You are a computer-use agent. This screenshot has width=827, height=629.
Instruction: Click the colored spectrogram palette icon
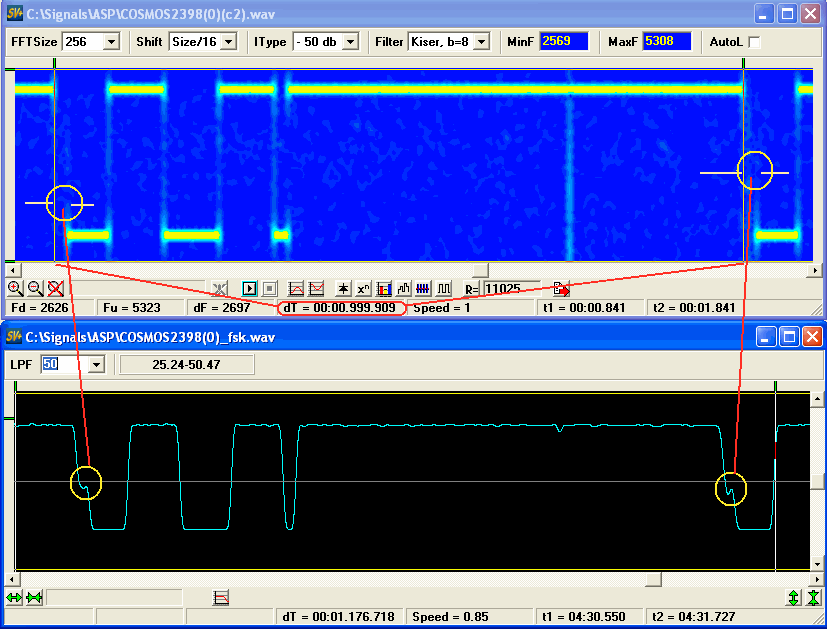383,288
